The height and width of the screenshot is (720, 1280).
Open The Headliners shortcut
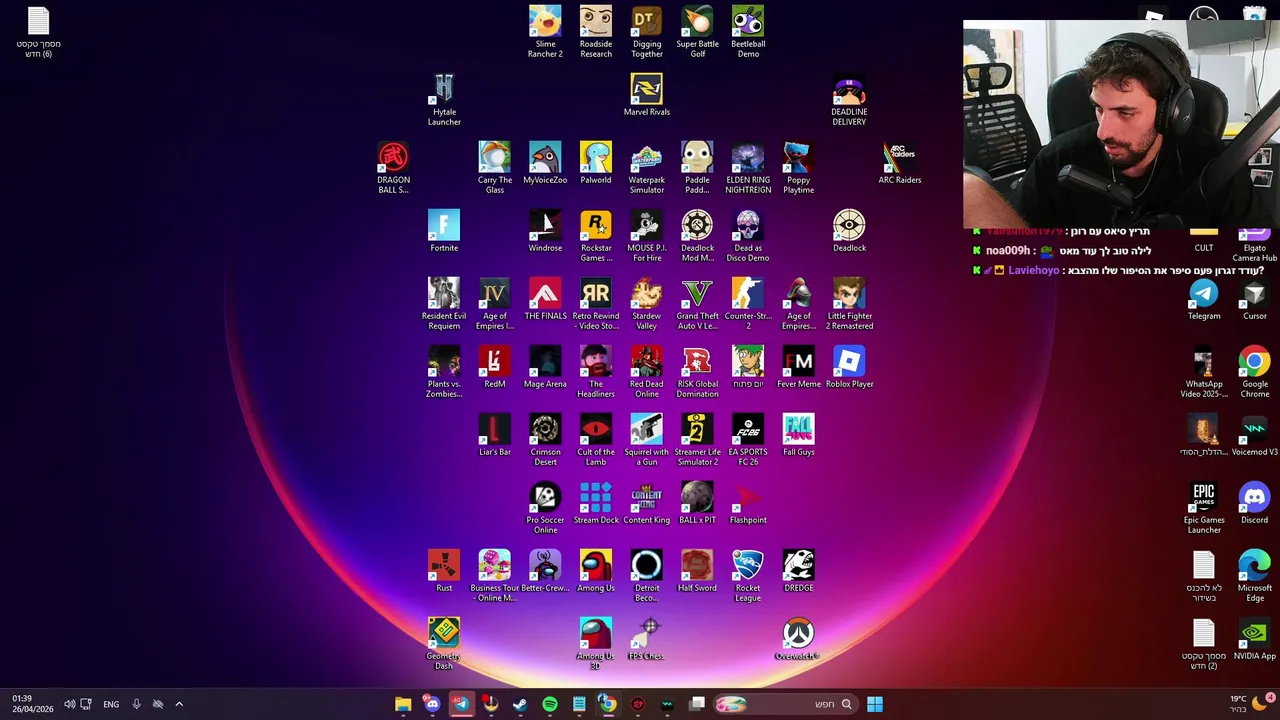(596, 372)
